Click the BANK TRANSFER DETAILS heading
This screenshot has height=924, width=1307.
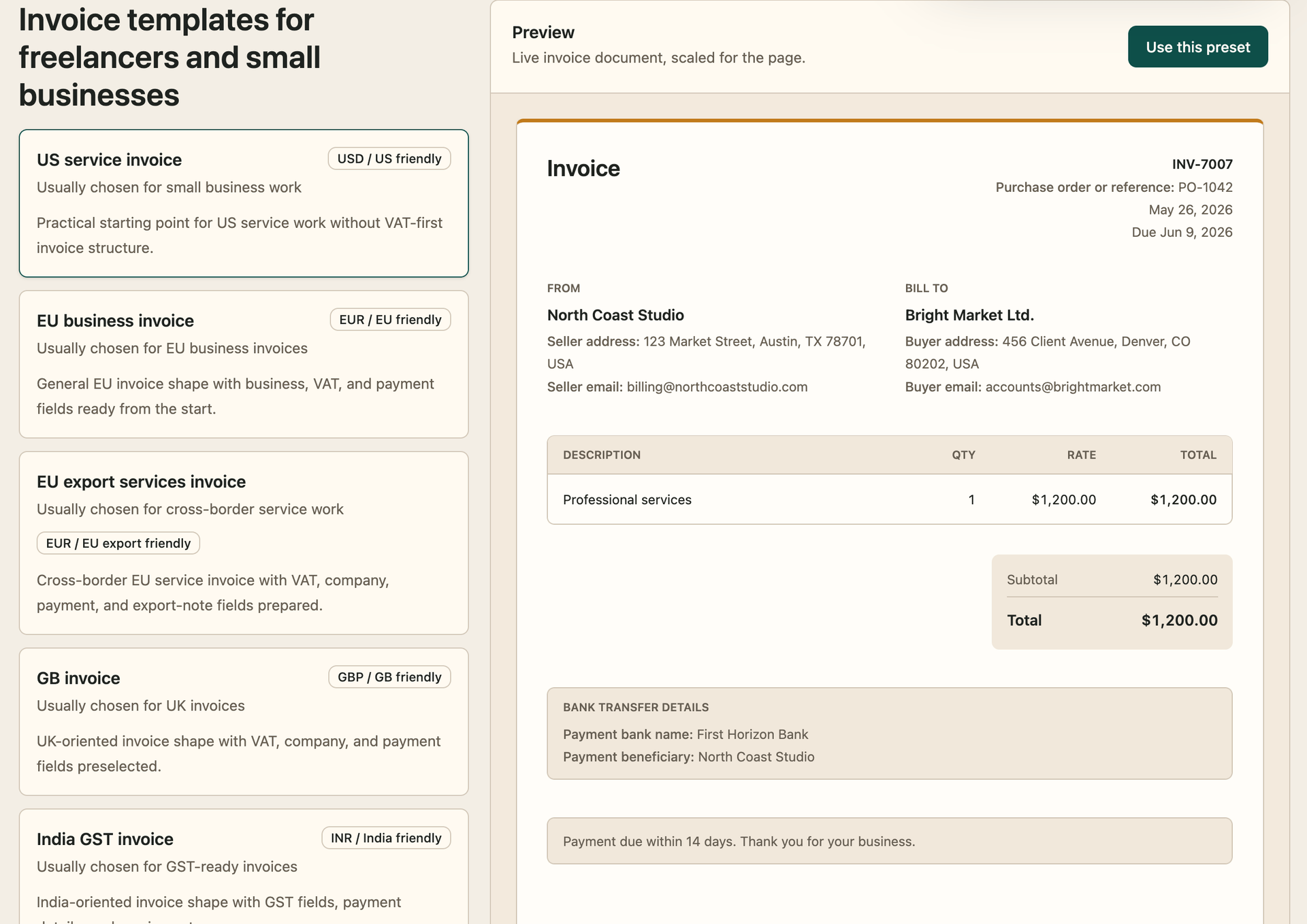tap(636, 708)
